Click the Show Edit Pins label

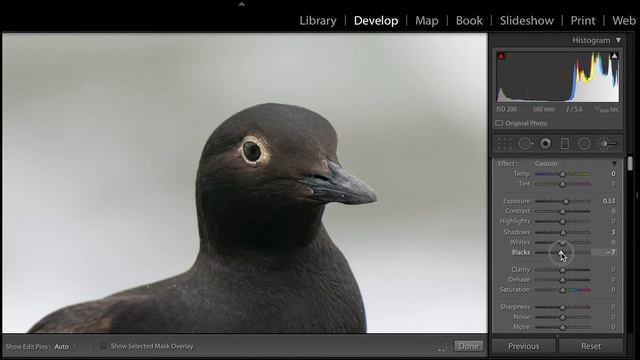[27, 347]
